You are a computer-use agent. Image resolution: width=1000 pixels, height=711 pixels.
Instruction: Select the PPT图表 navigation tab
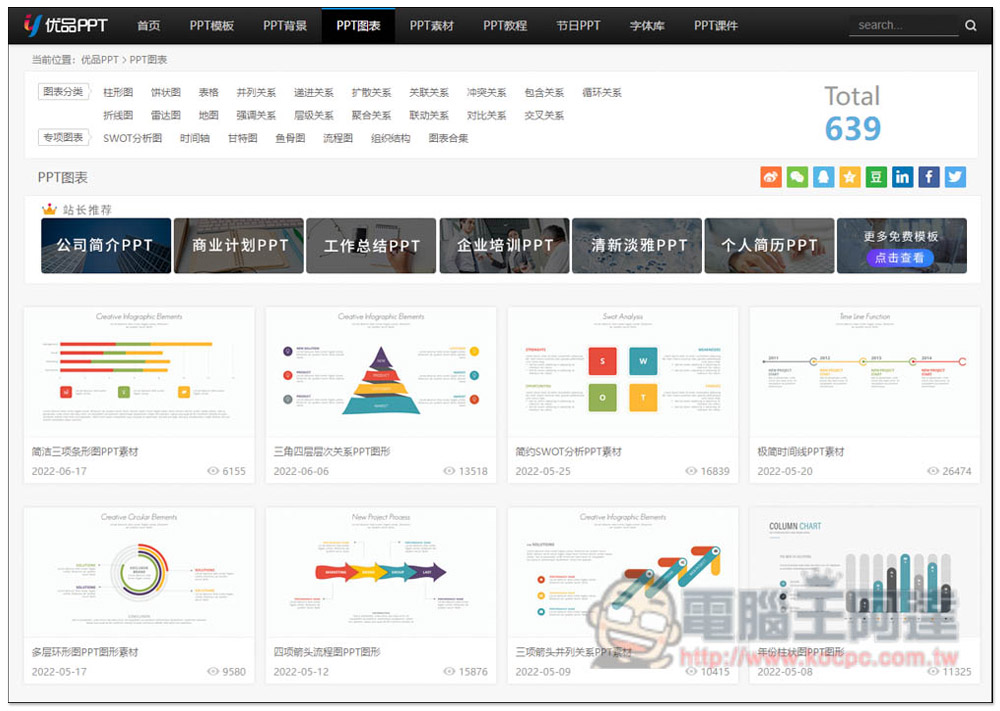pos(358,26)
